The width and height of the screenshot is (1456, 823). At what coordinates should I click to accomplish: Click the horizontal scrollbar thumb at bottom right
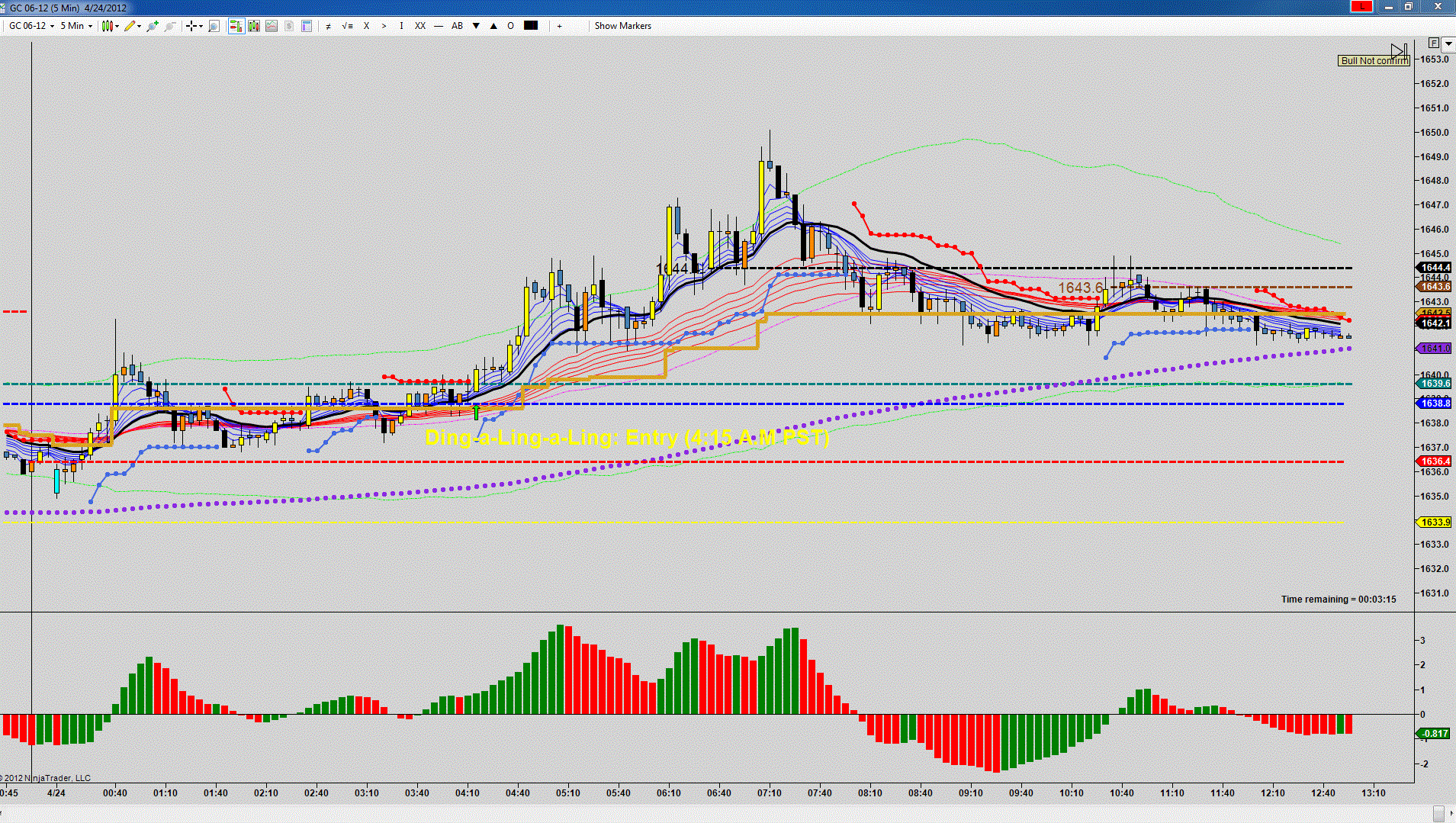(1438, 813)
